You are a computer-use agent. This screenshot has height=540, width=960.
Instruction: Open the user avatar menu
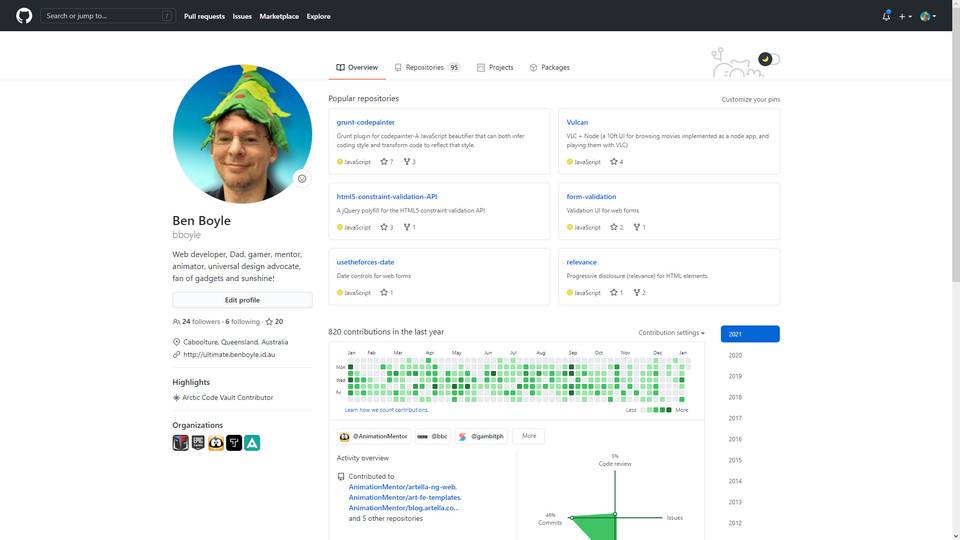click(x=927, y=16)
